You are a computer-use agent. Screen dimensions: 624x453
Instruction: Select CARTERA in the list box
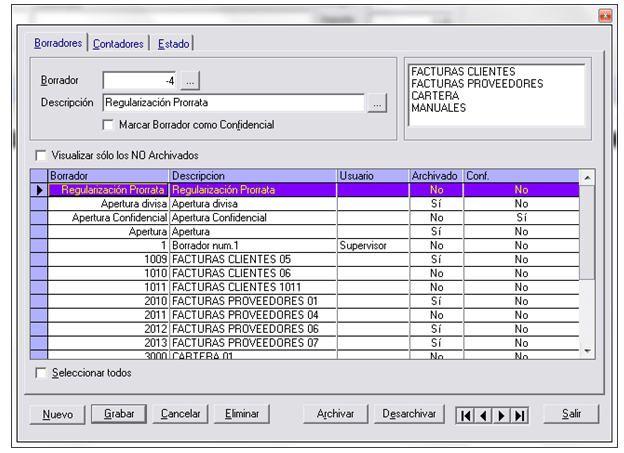435,96
